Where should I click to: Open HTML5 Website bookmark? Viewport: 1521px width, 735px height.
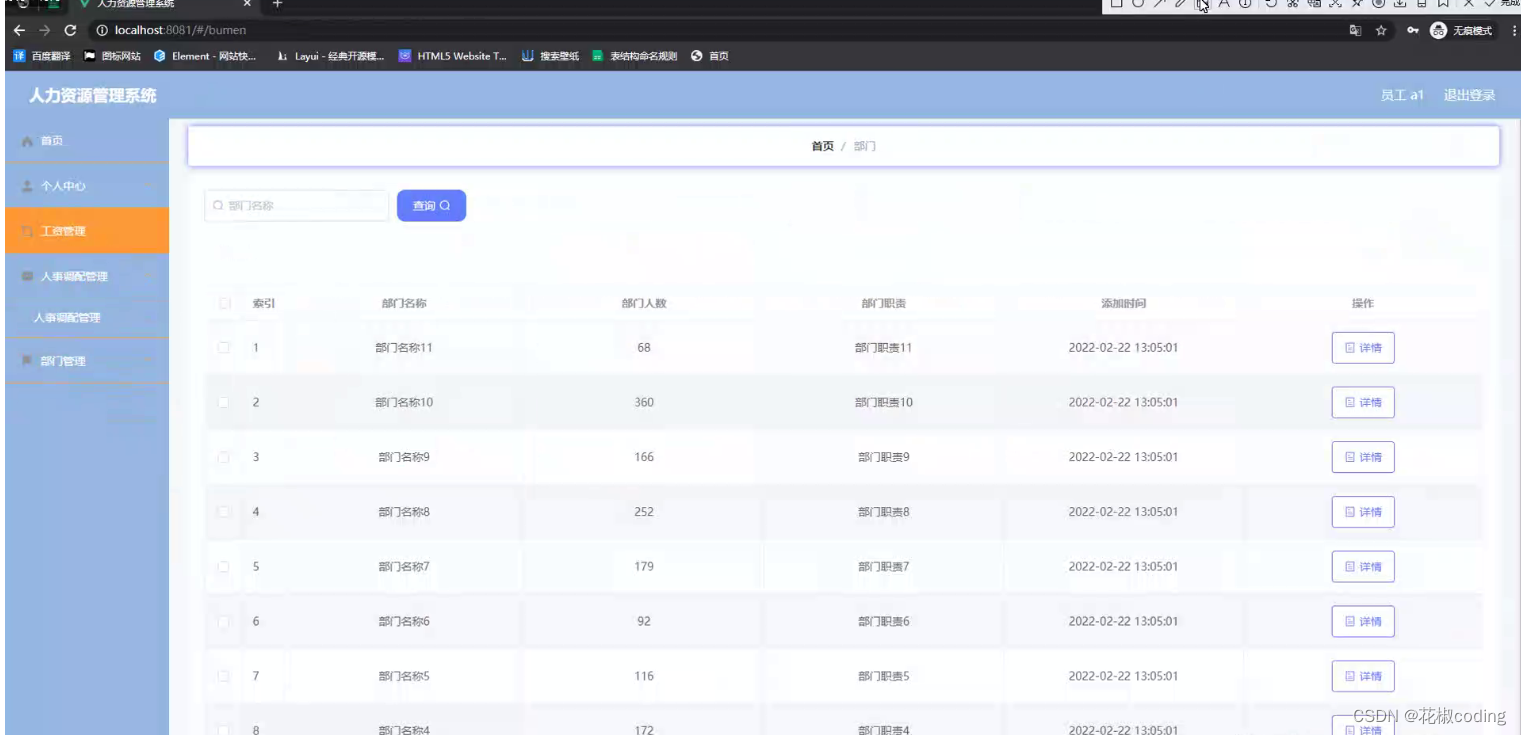453,56
